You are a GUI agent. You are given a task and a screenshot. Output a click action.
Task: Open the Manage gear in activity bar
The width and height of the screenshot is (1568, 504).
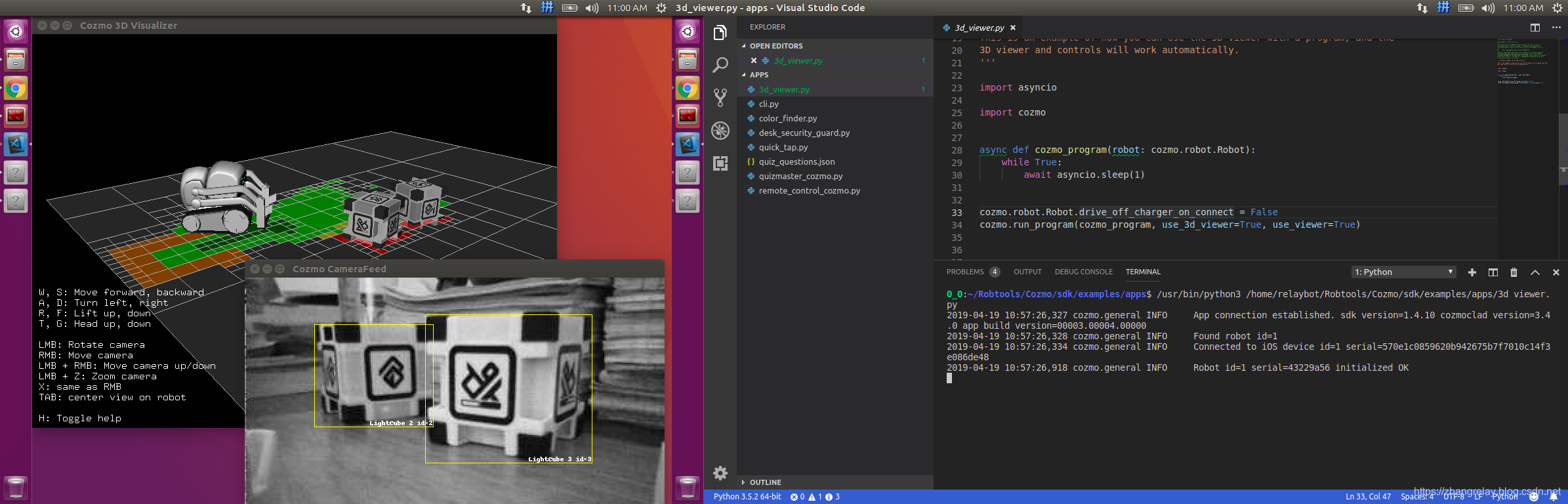pyautogui.click(x=720, y=473)
